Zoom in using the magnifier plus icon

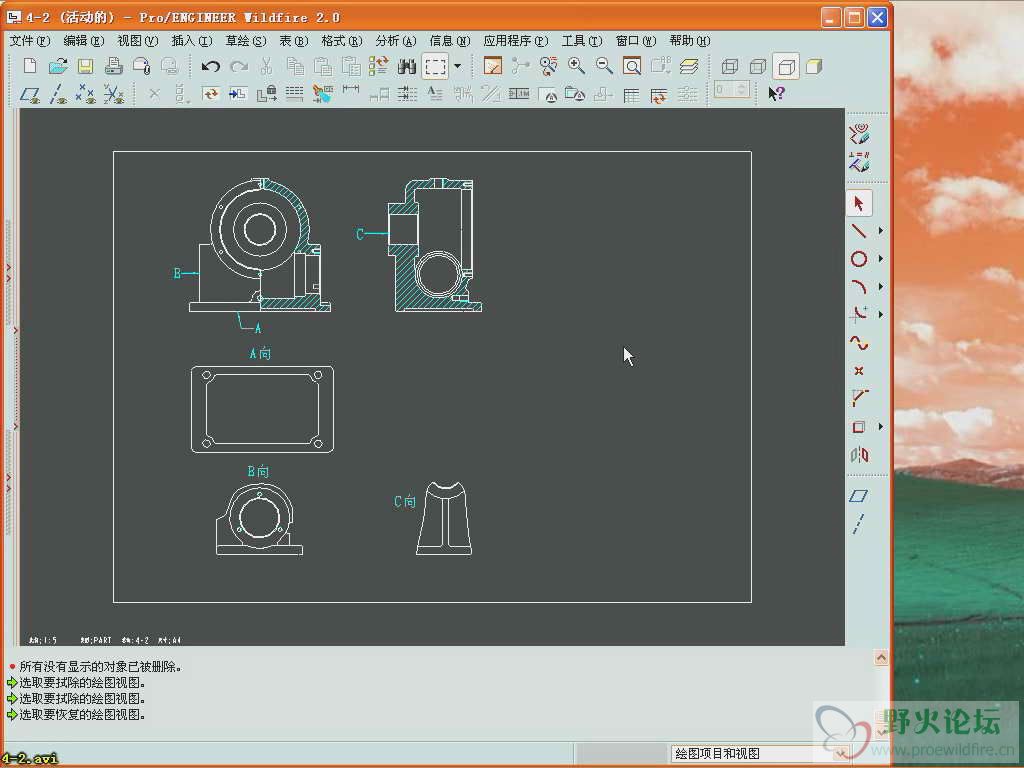pos(576,66)
